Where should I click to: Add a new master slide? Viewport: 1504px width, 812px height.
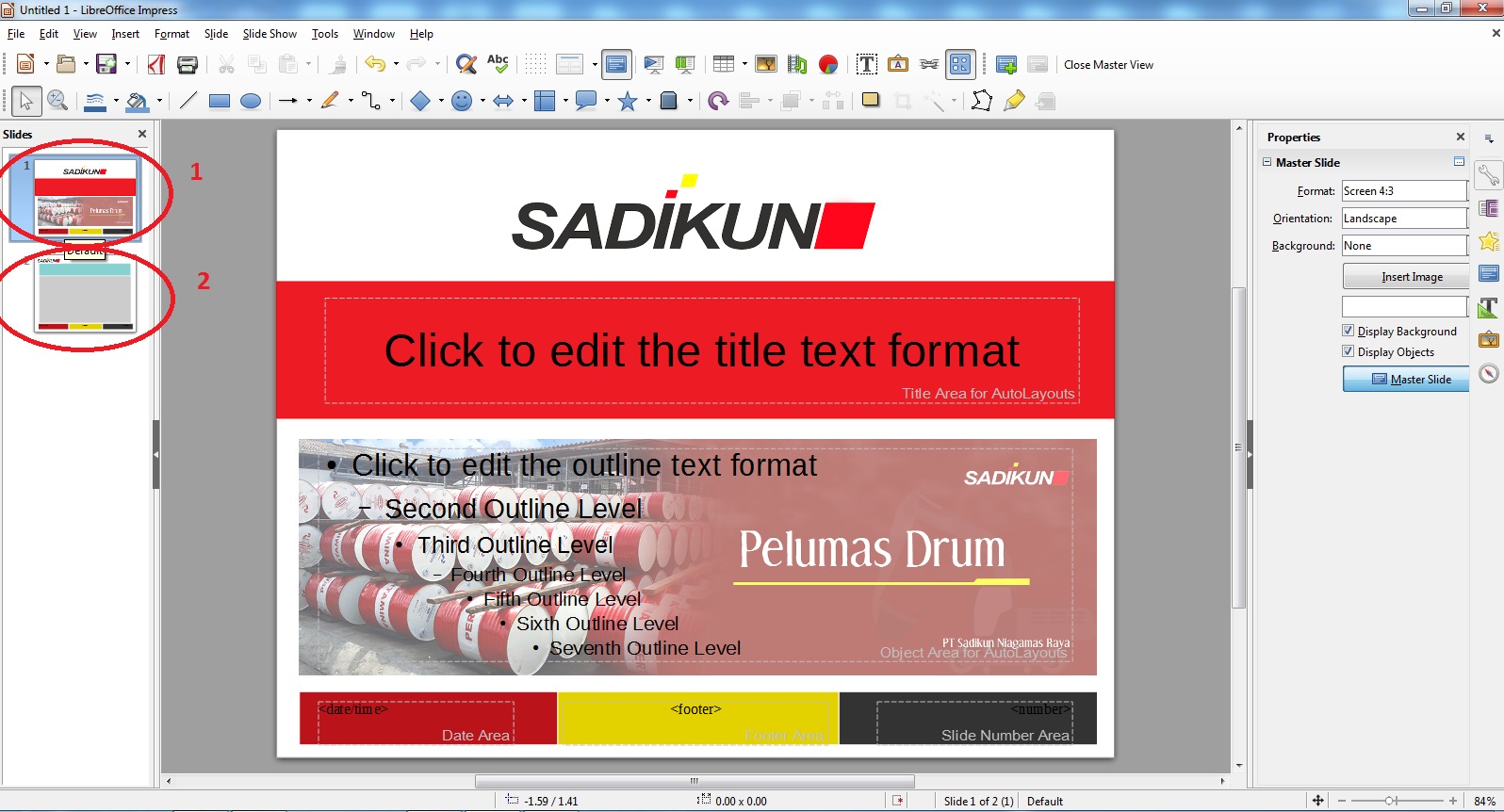tap(1006, 64)
